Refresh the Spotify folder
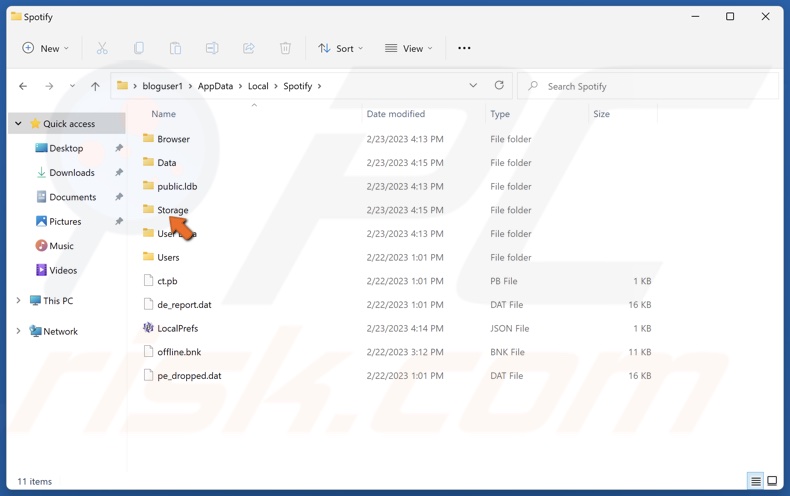This screenshot has height=496, width=790. click(499, 86)
